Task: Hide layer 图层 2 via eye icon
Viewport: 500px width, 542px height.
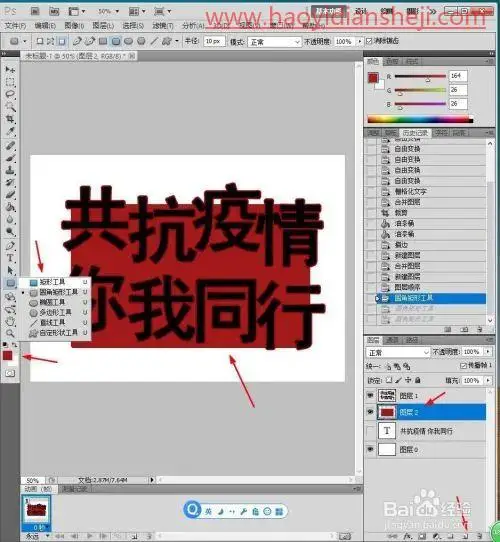Action: (x=370, y=412)
